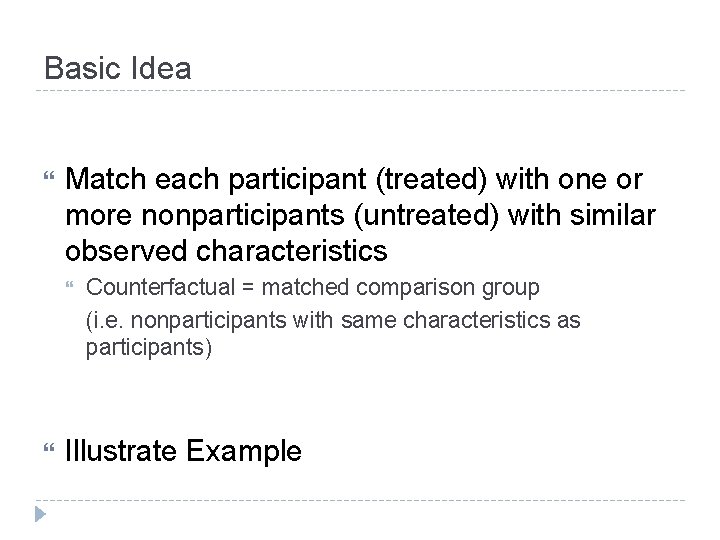Click the dashed line near slide bottom
This screenshot has height=540, width=720.
click(360, 499)
